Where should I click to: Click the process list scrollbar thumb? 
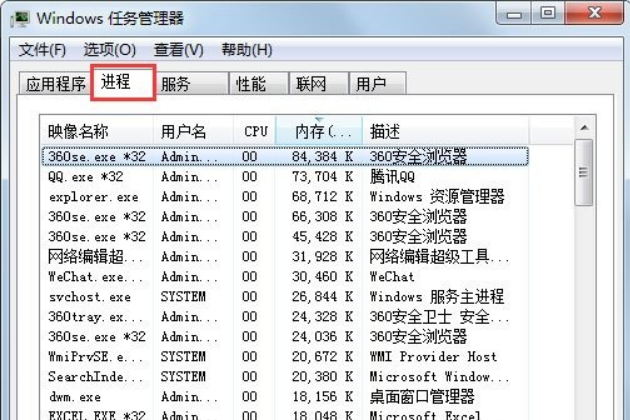pos(584,172)
